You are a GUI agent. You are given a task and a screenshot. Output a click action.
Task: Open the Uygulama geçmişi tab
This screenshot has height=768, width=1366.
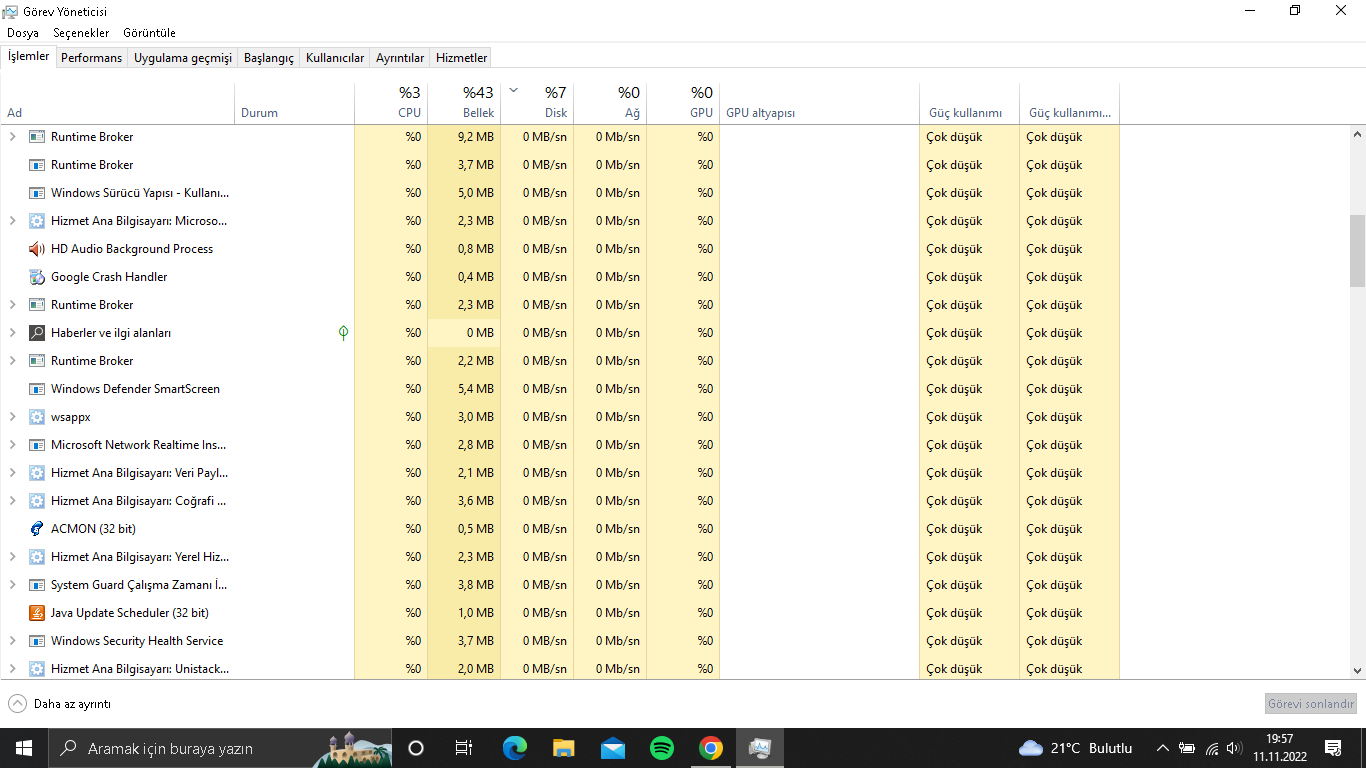pyautogui.click(x=183, y=58)
